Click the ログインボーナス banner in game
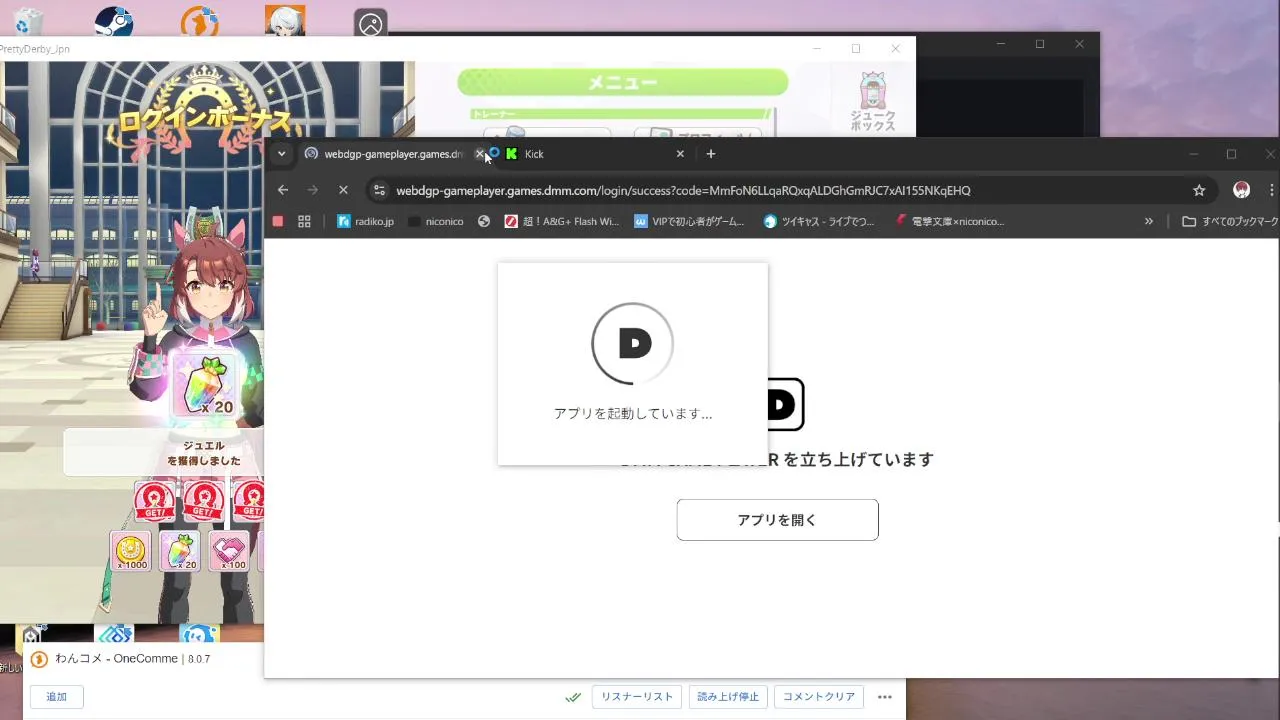 tap(205, 121)
